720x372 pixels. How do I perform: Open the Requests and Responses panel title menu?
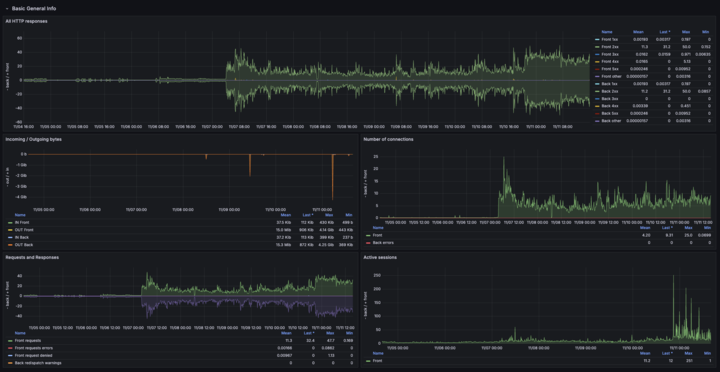(x=32, y=257)
